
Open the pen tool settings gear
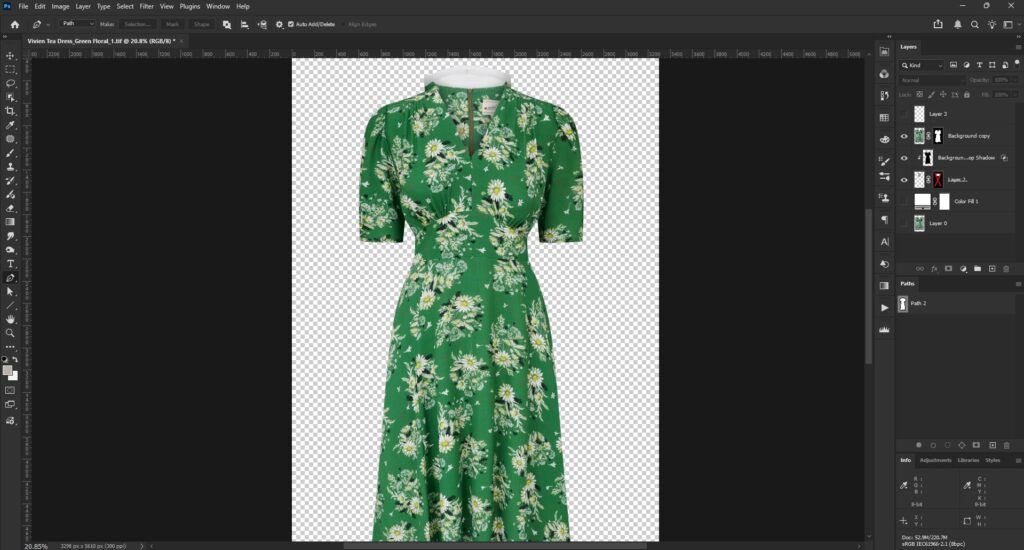click(x=279, y=24)
